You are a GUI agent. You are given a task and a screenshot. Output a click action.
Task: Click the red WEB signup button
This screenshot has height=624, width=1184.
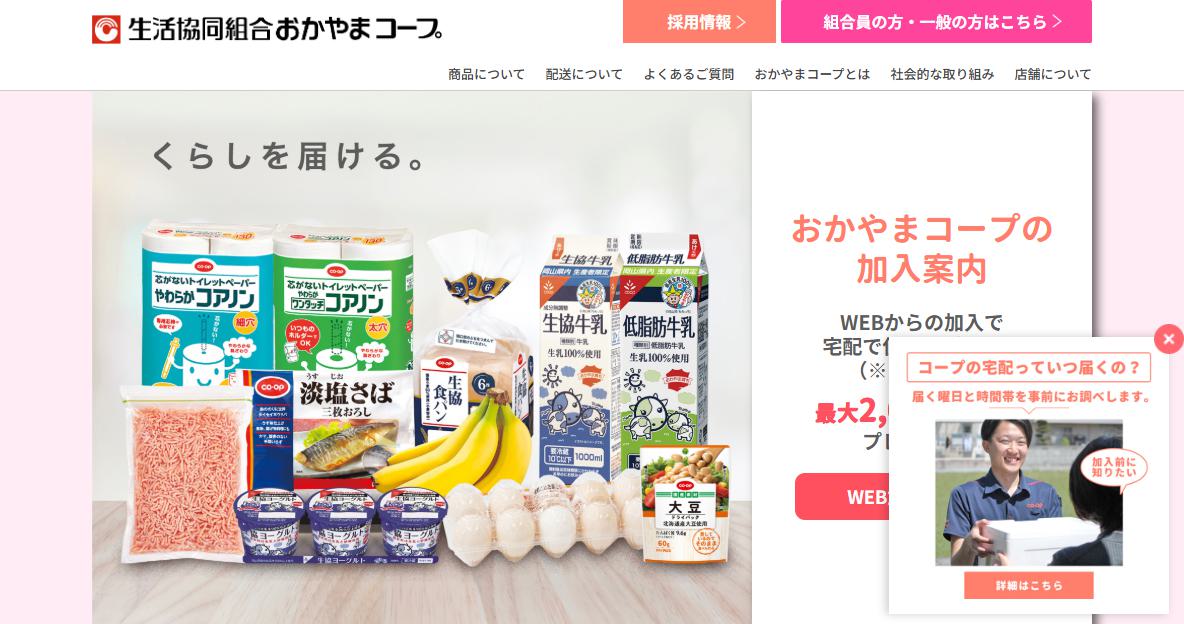pyautogui.click(x=842, y=496)
